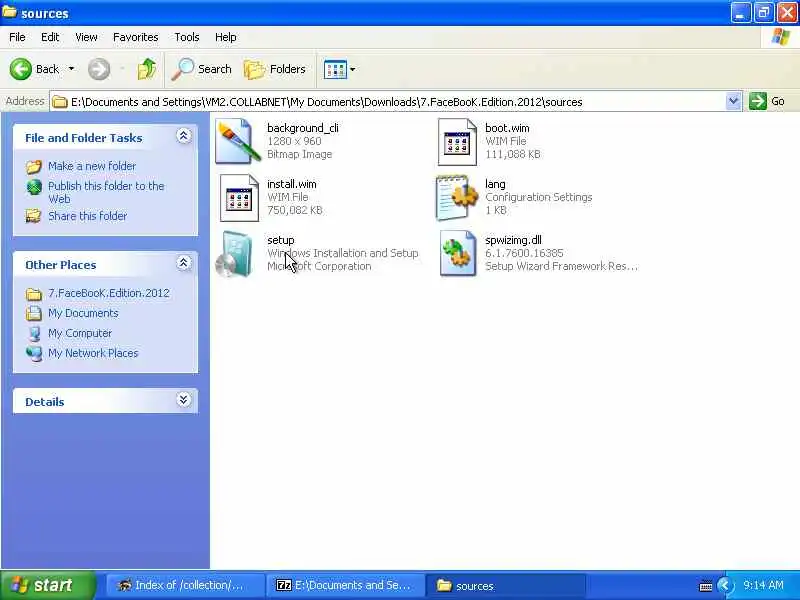Viewport: 800px width, 600px height.
Task: Open the Search pane
Action: (202, 69)
